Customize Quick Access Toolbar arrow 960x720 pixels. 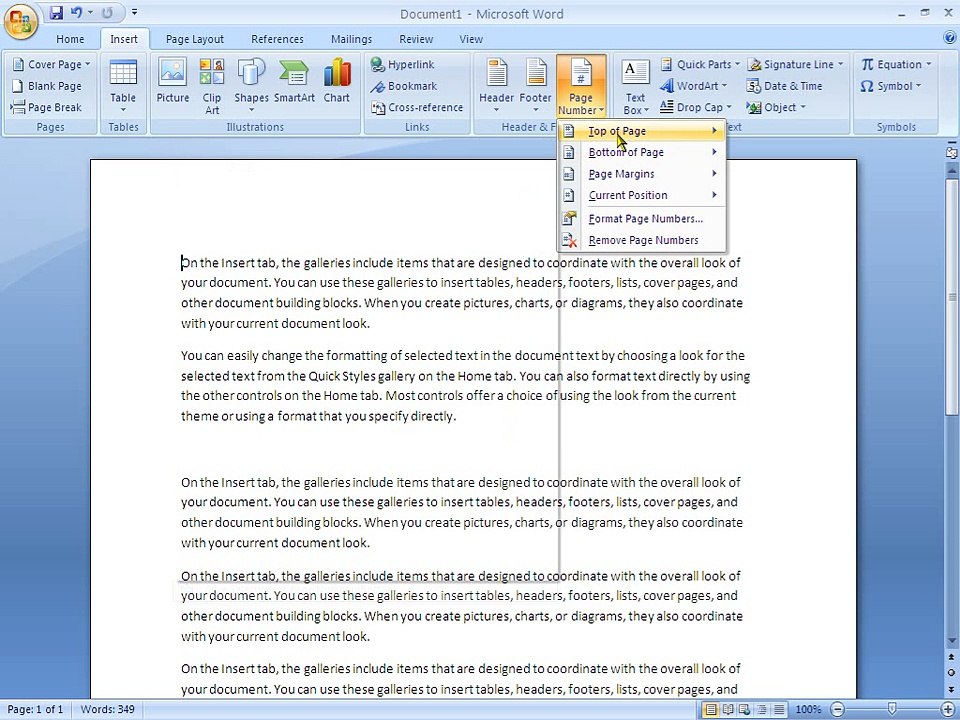point(134,12)
